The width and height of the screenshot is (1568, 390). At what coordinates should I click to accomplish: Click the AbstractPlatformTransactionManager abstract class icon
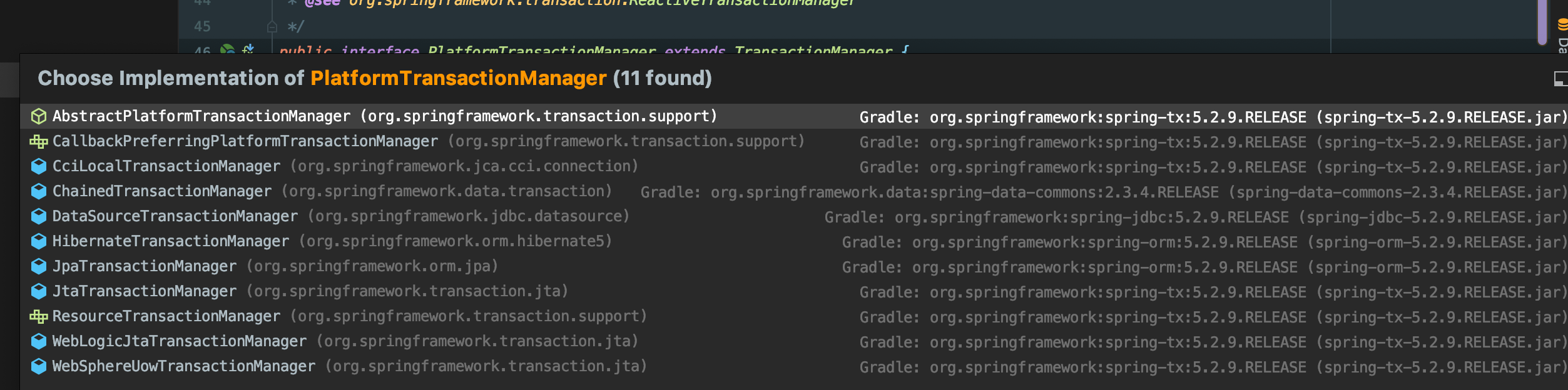pyautogui.click(x=39, y=116)
